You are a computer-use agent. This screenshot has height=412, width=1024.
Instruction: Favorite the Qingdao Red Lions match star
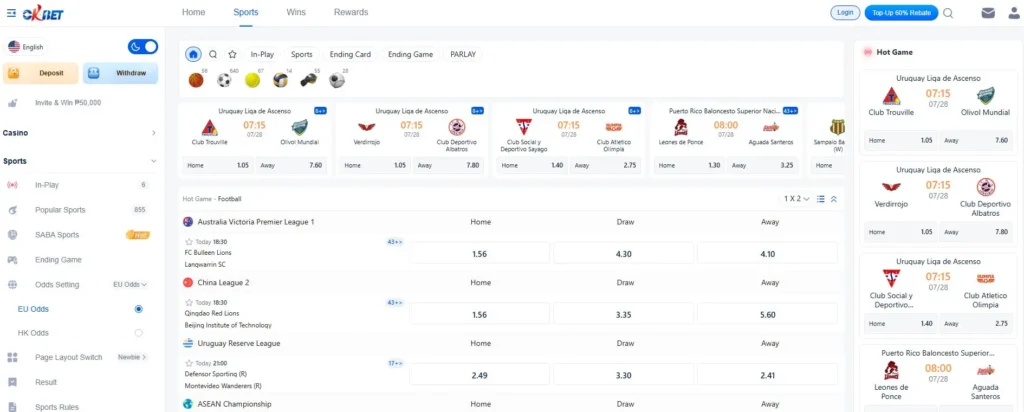point(189,302)
